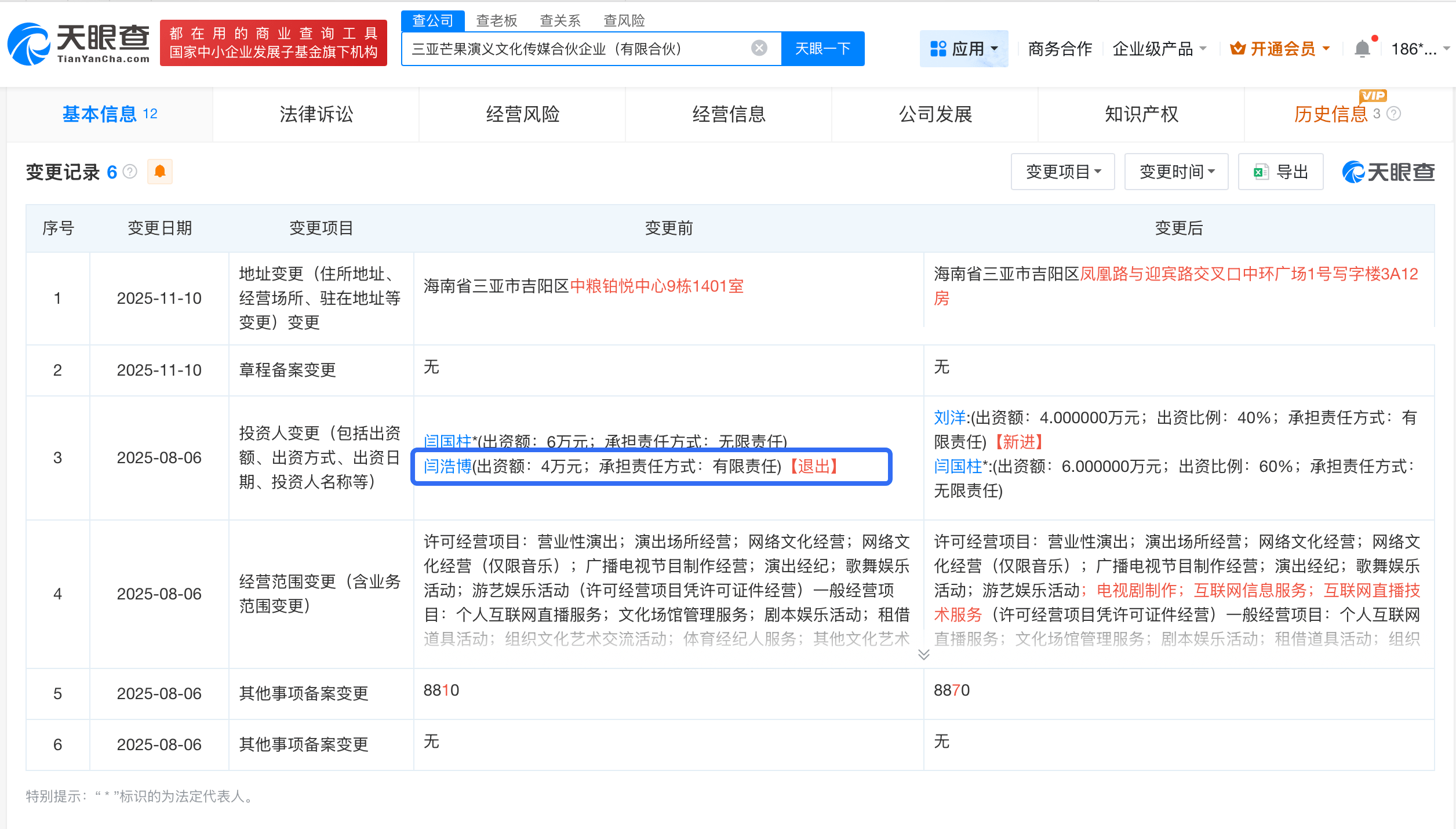This screenshot has width=1456, height=829.
Task: Click the 变更记录 reminder bell icon
Action: 160,172
